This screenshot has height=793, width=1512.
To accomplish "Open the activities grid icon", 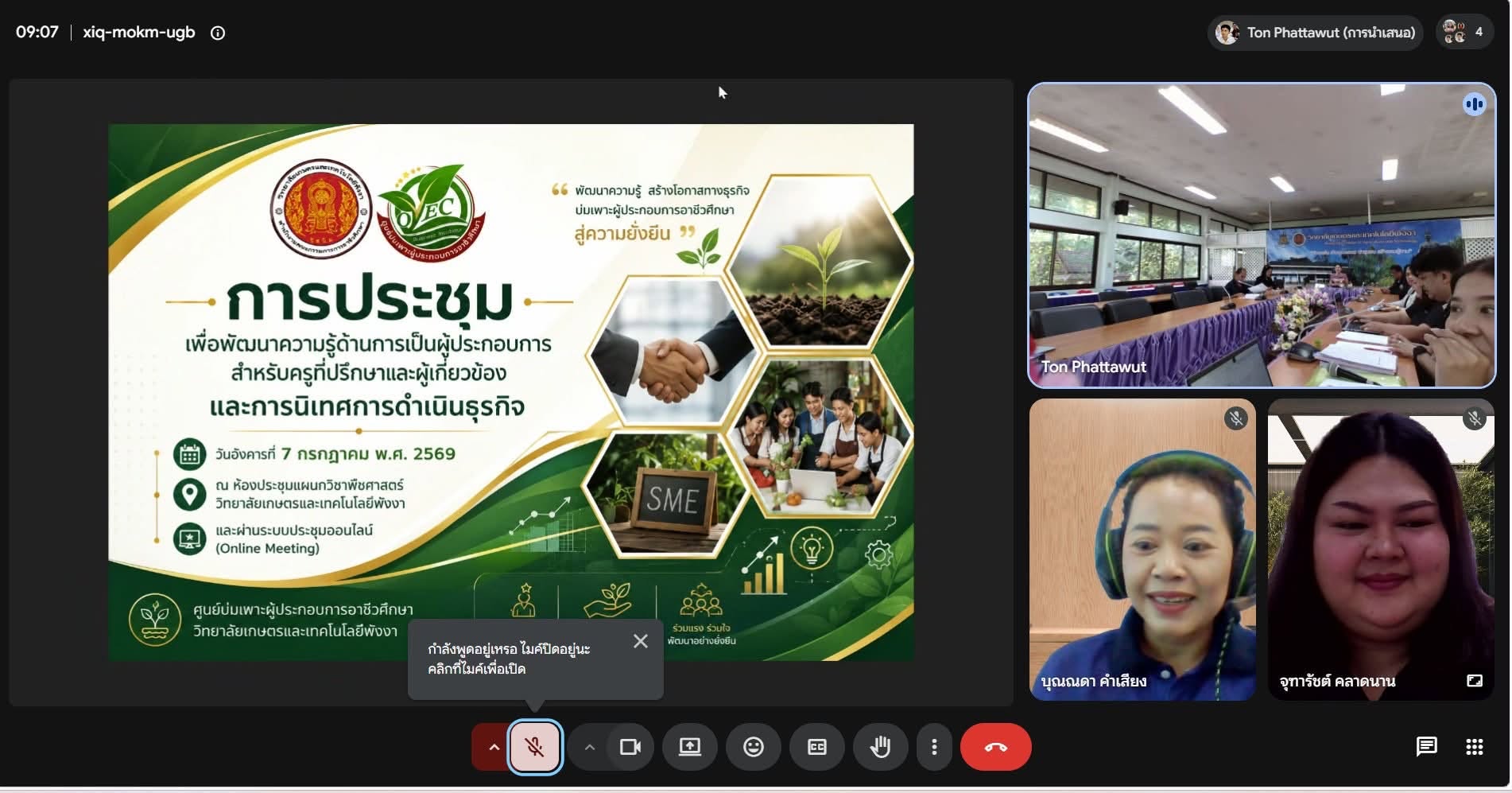I will pyautogui.click(x=1474, y=747).
